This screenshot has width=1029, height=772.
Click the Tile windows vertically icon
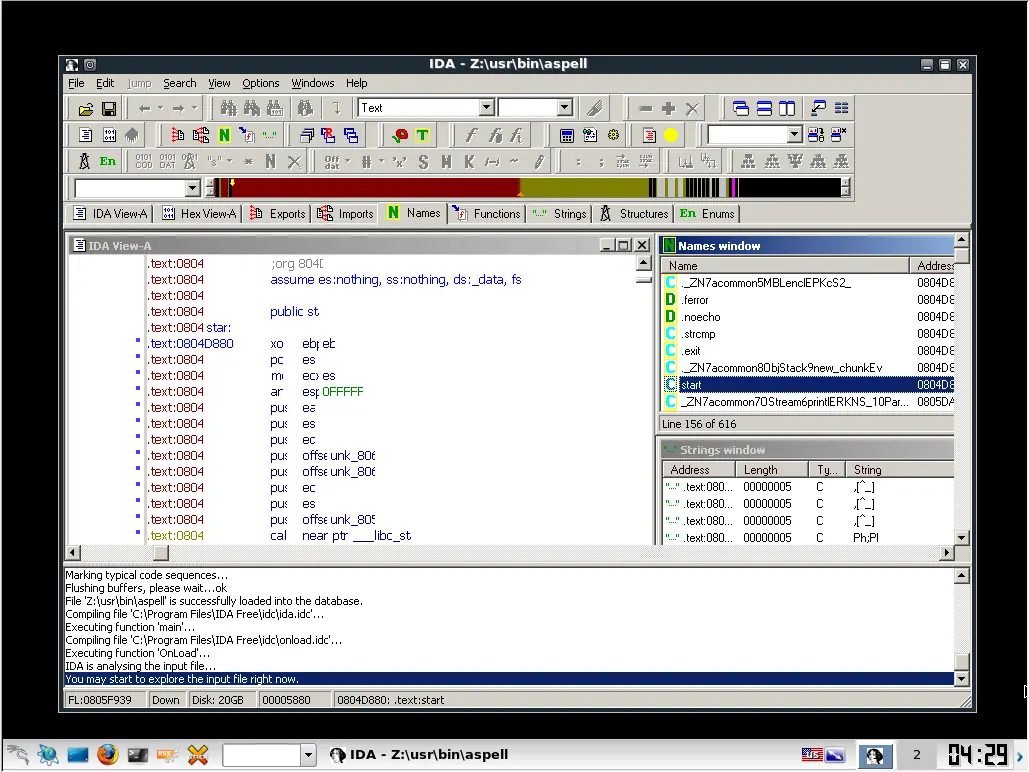click(787, 108)
